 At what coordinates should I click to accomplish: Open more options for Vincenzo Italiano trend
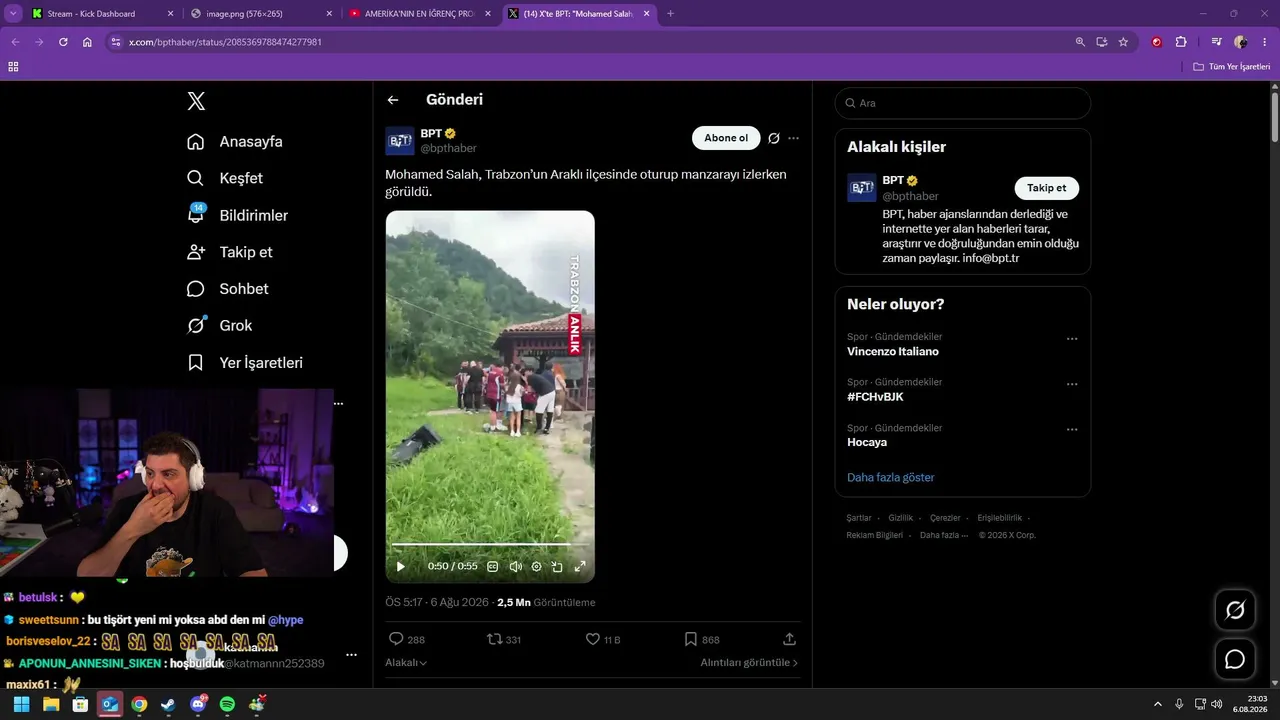point(1072,339)
